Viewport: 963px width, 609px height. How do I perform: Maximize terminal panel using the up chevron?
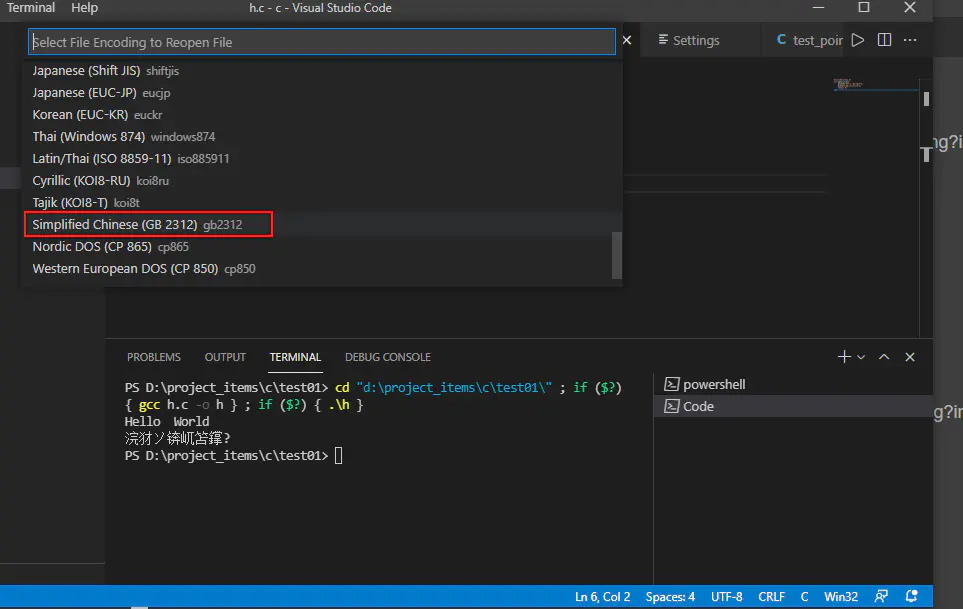coord(884,357)
